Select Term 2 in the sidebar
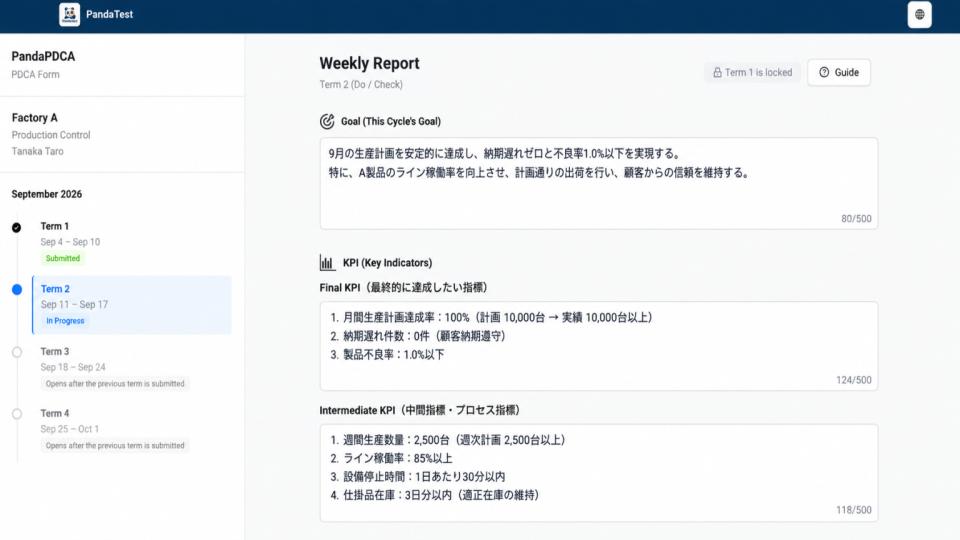 click(x=132, y=305)
